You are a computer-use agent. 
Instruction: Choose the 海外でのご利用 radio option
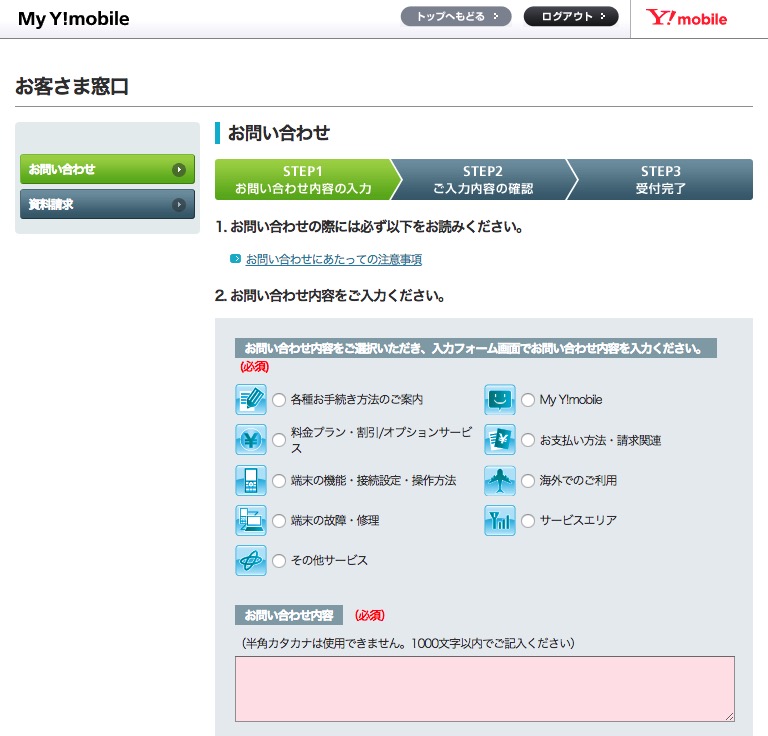click(x=528, y=481)
